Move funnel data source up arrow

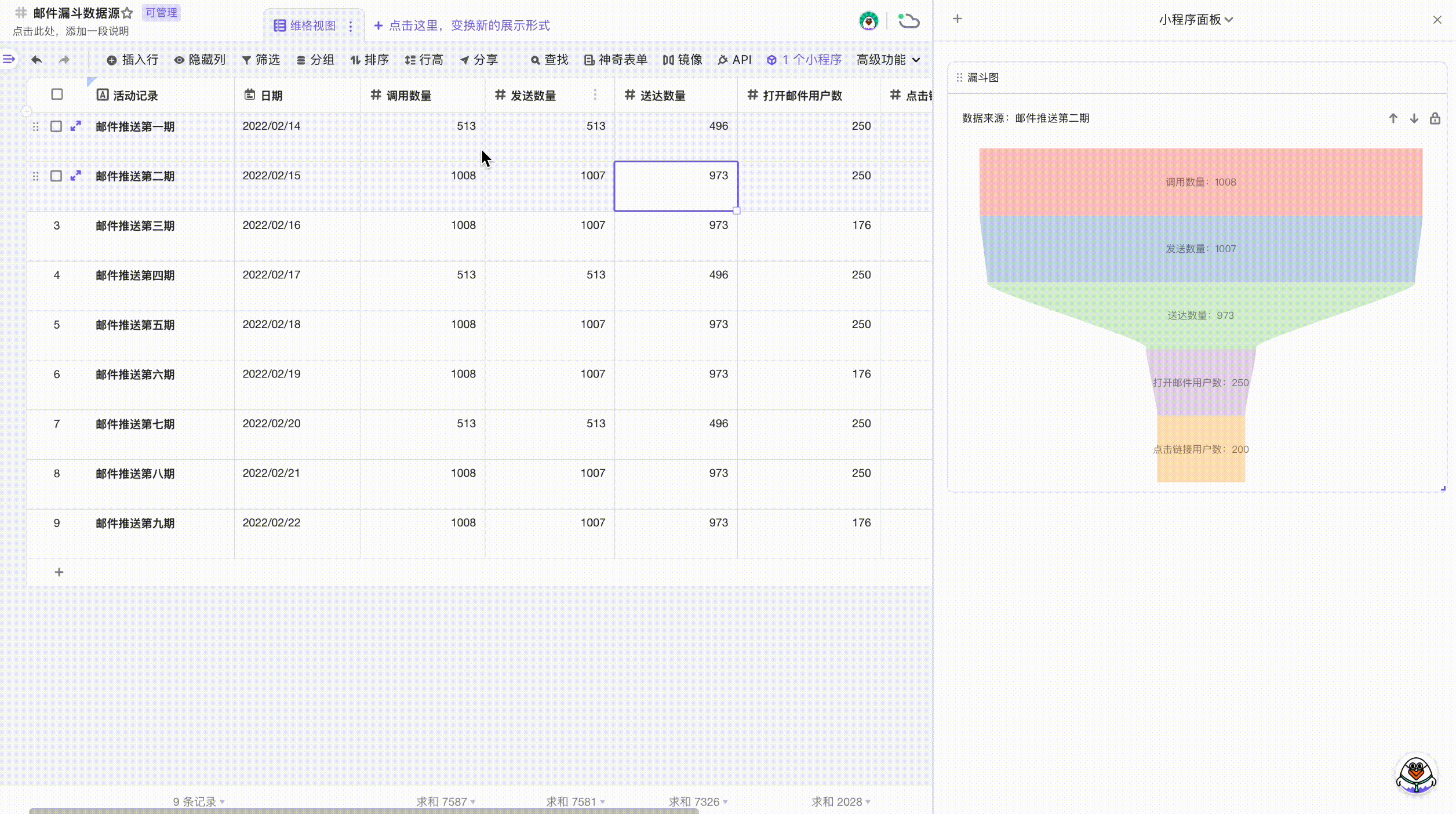pyautogui.click(x=1393, y=118)
